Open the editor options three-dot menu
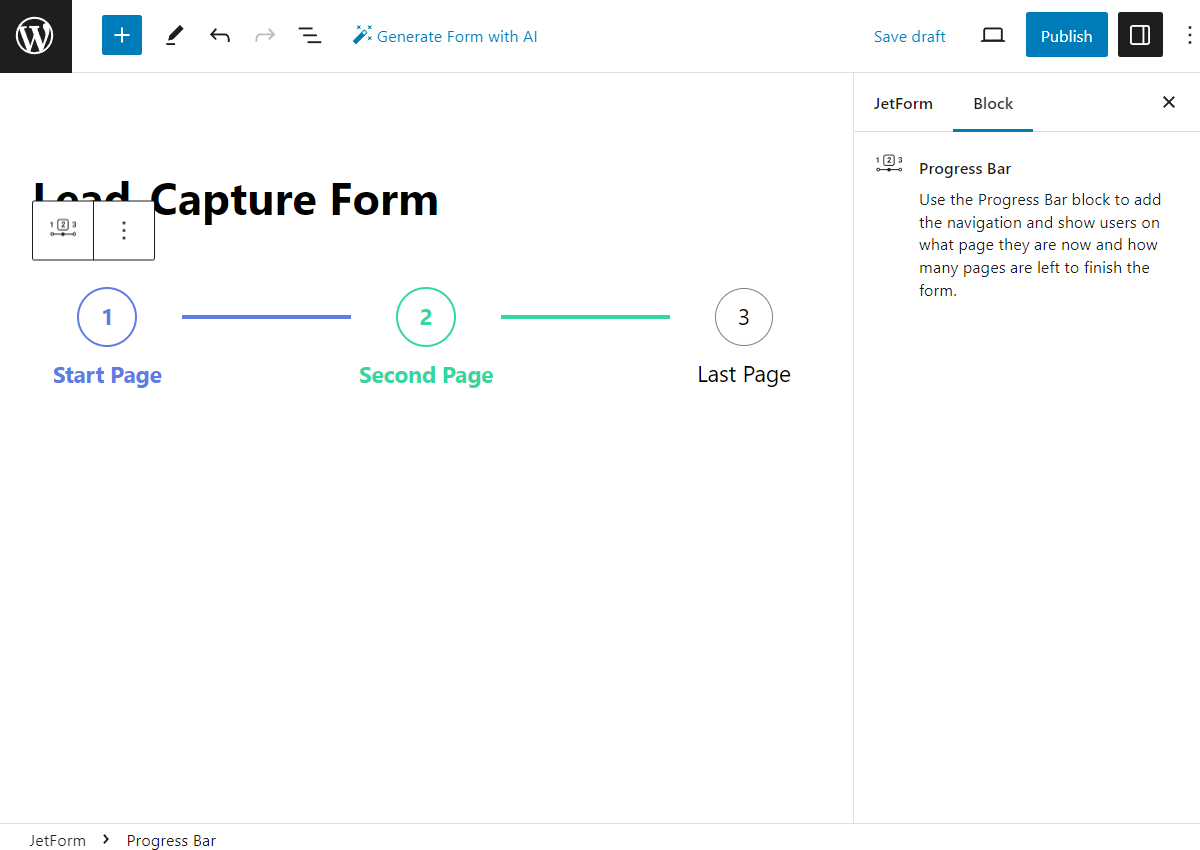The image size is (1200, 850). tap(1187, 34)
